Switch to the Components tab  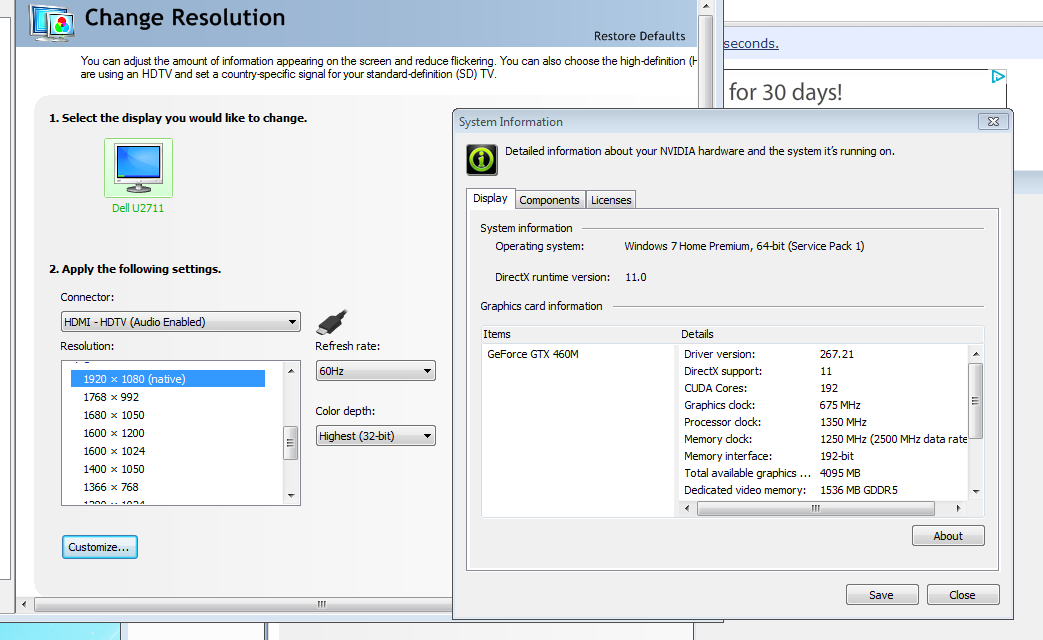549,200
